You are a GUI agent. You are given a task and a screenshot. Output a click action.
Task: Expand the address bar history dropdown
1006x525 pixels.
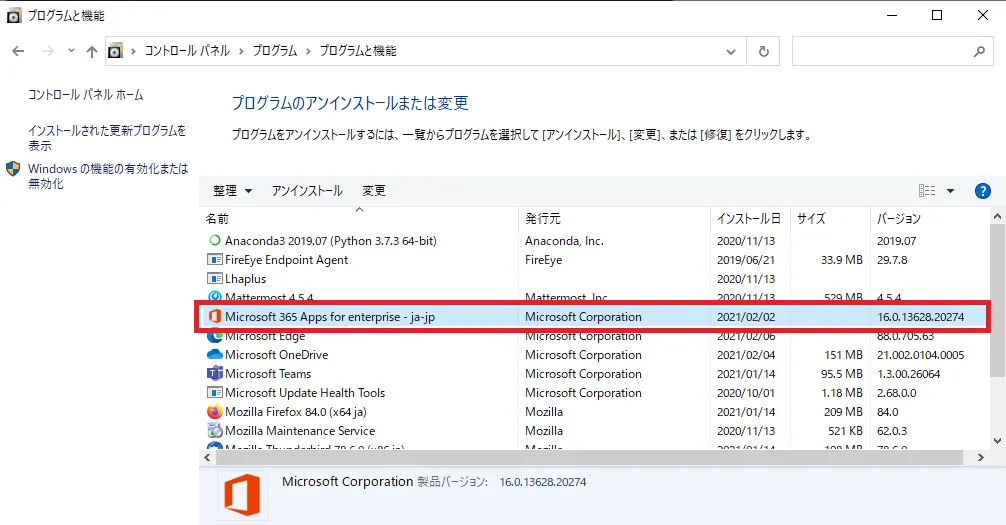point(731,51)
